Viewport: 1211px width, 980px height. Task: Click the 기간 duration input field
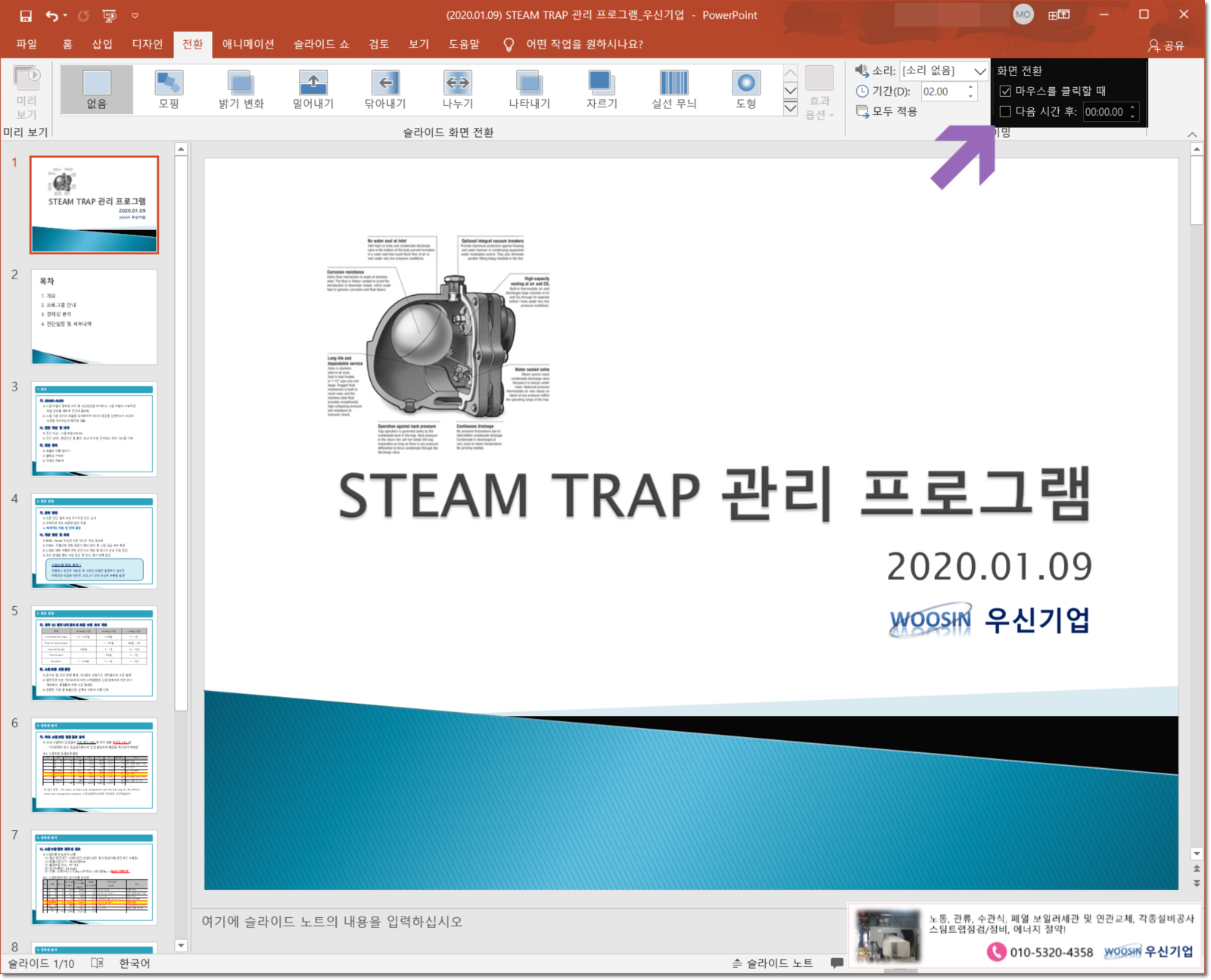[942, 91]
